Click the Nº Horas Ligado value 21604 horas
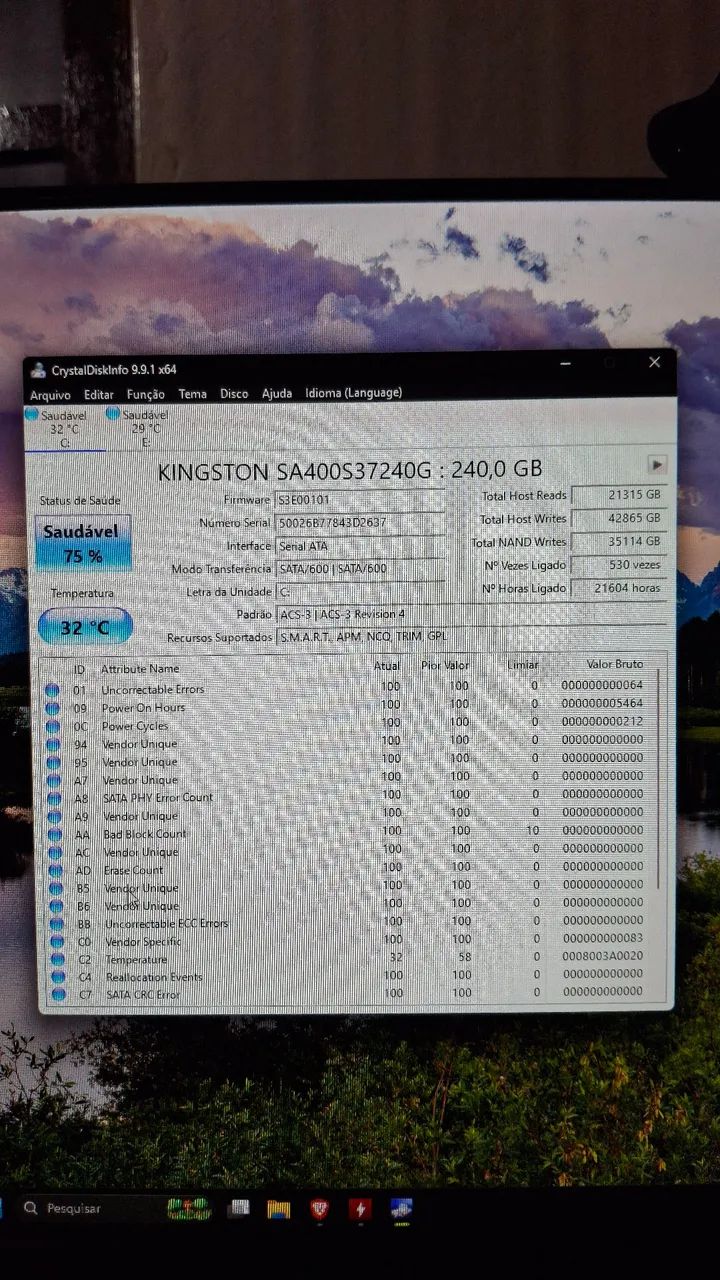The image size is (720, 1280). pyautogui.click(x=618, y=588)
